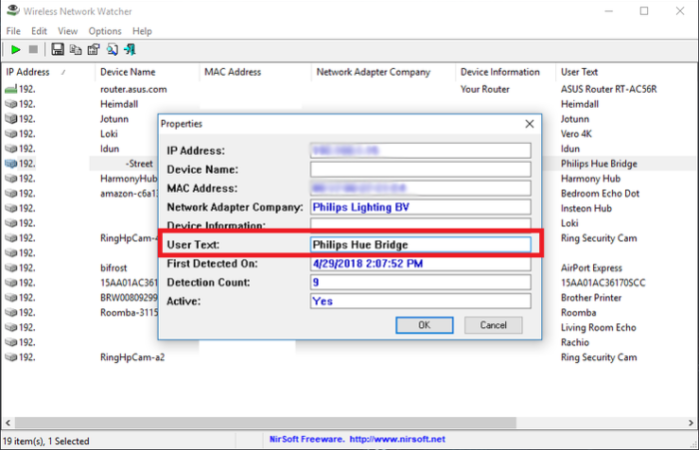The width and height of the screenshot is (699, 450).
Task: Click the First Detected On date field
Action: (420, 264)
